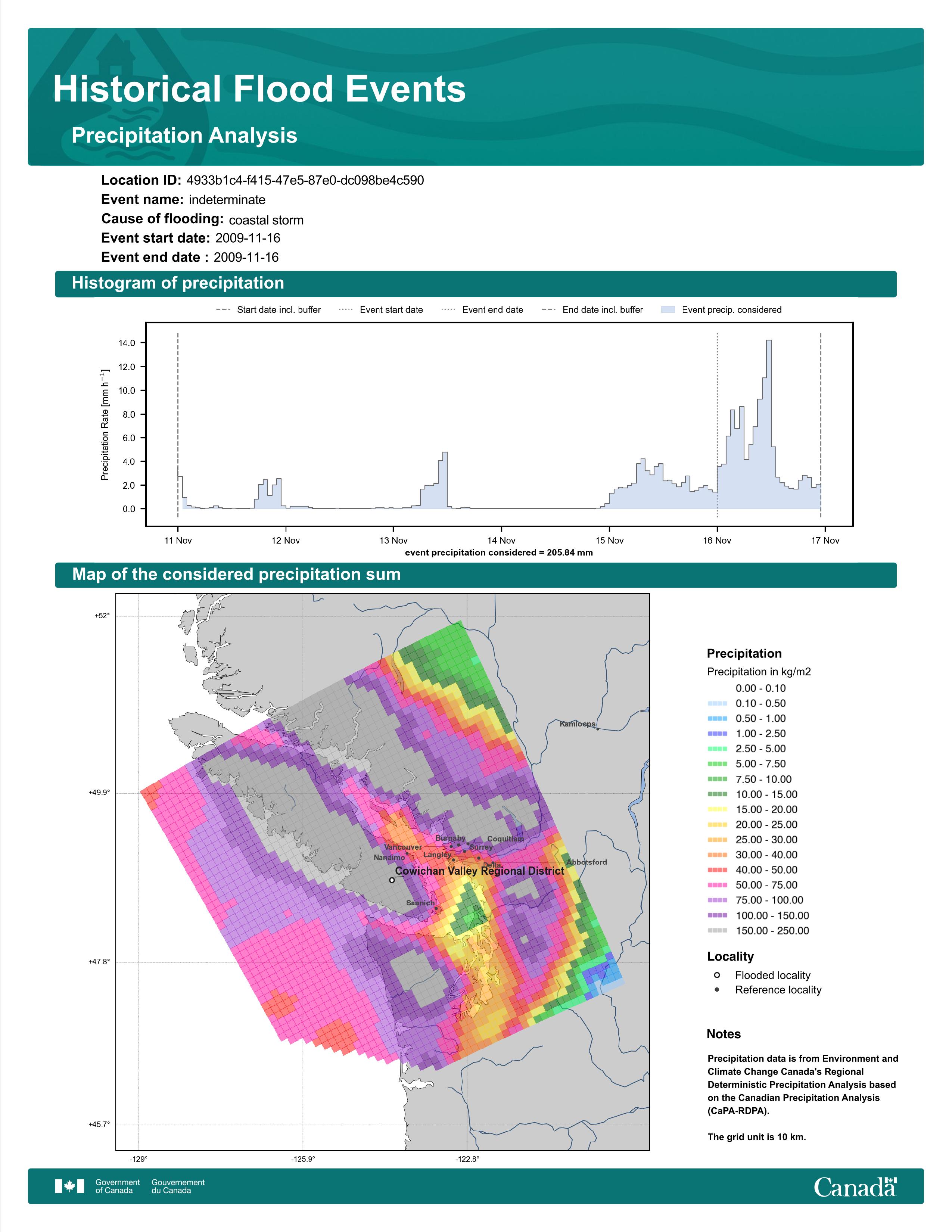Click the 'Event end date' legend label
This screenshot has height=1232, width=952.
click(492, 310)
